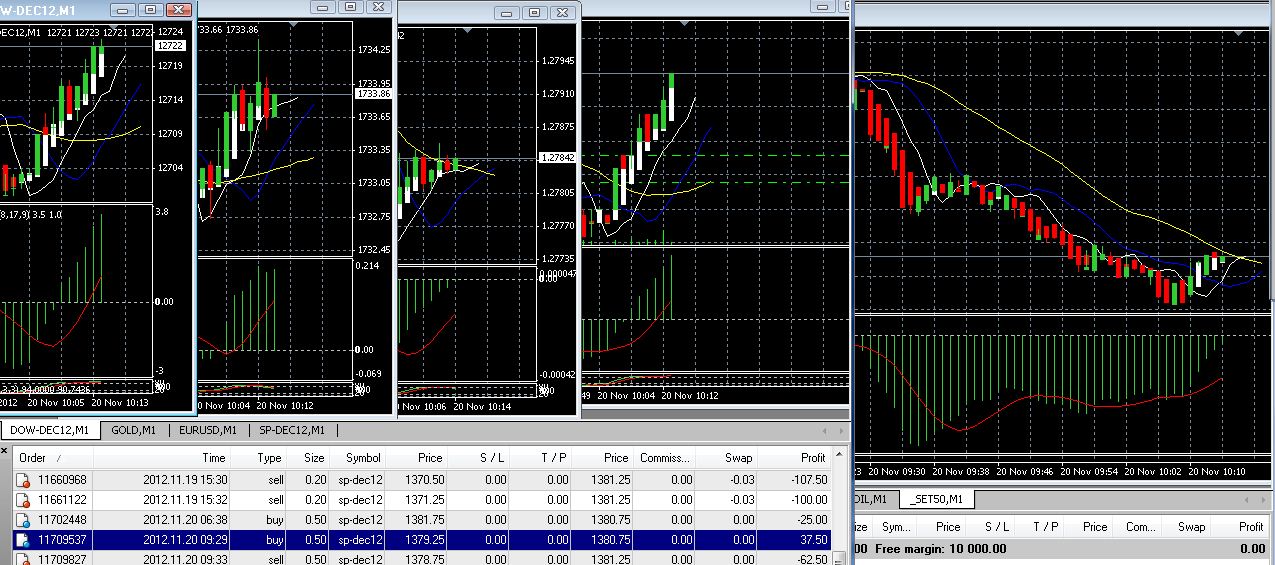Select the _SET50,M1 tab in the right window
The image size is (1275, 565).
point(937,499)
